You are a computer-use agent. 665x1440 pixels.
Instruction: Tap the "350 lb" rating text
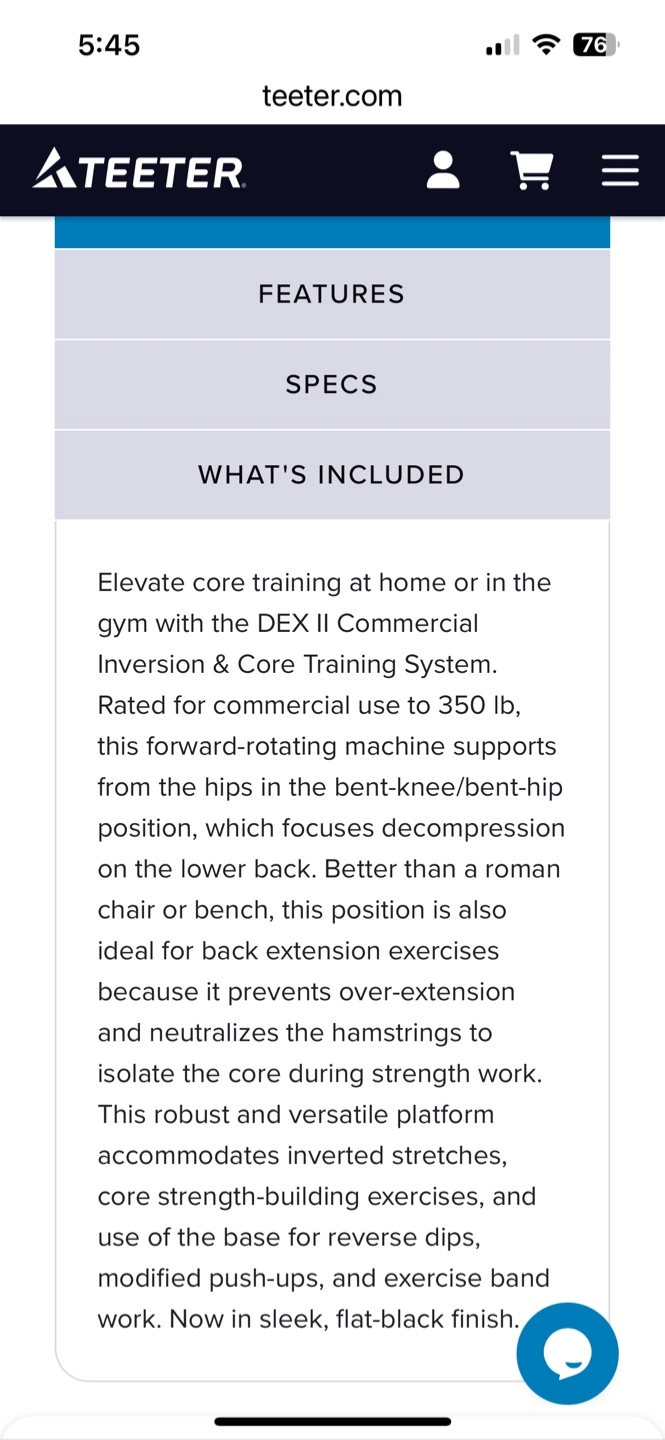click(478, 705)
